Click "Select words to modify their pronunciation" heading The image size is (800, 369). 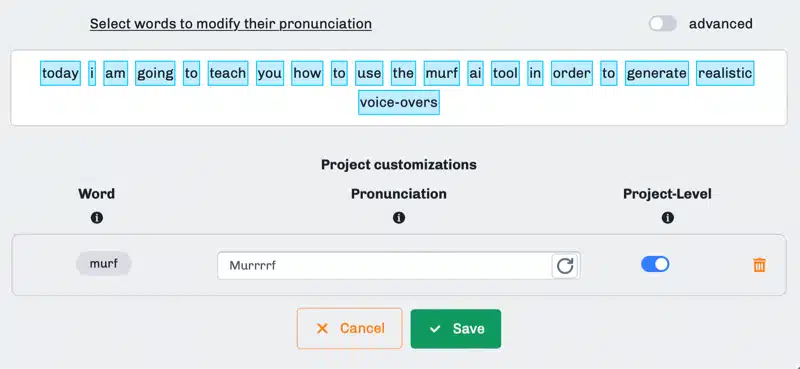click(x=231, y=23)
